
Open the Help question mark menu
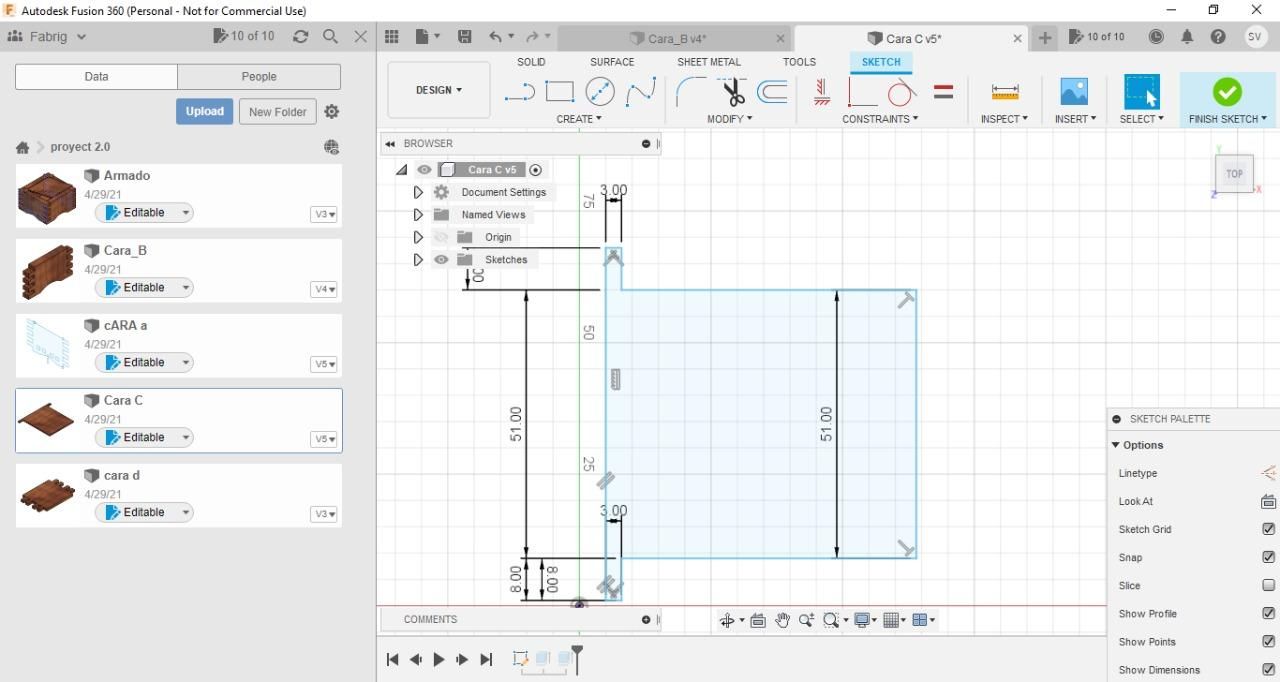pyautogui.click(x=1218, y=37)
